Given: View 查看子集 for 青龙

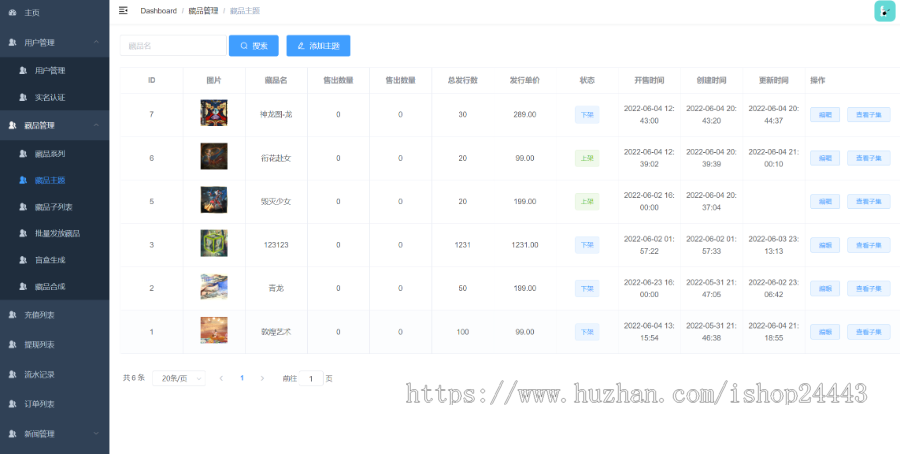Looking at the screenshot, I should tap(868, 288).
